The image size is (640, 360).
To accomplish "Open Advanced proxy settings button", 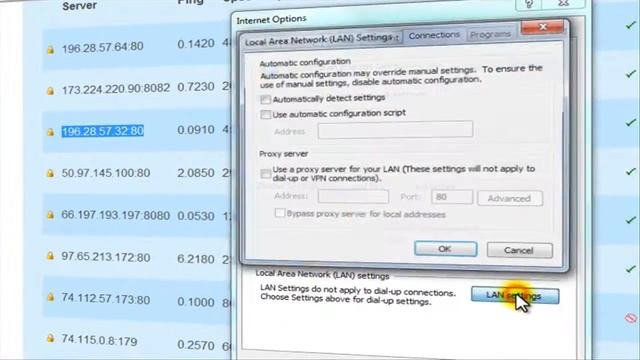I will click(x=510, y=198).
